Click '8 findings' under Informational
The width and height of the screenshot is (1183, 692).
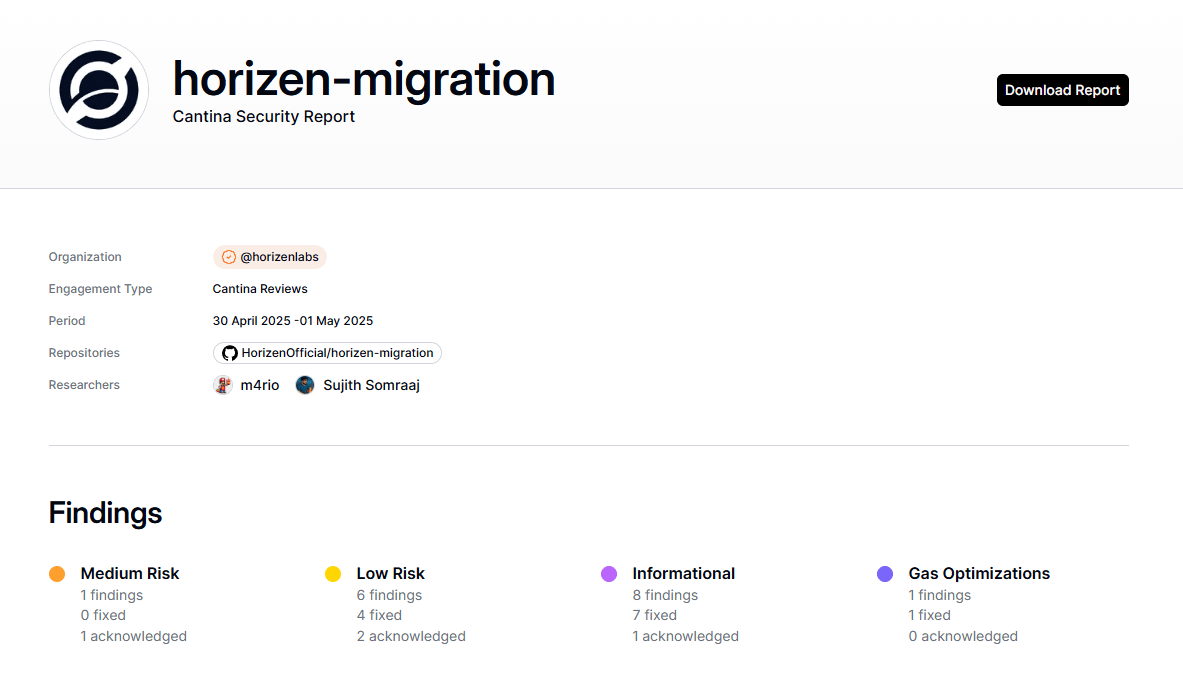665,595
